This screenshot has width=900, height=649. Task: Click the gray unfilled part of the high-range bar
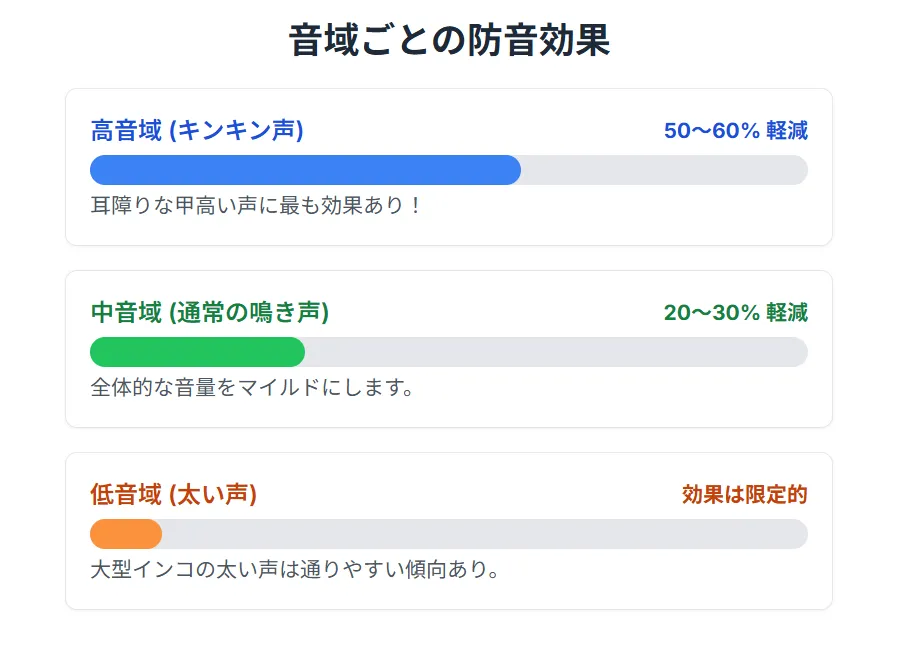[664, 170]
